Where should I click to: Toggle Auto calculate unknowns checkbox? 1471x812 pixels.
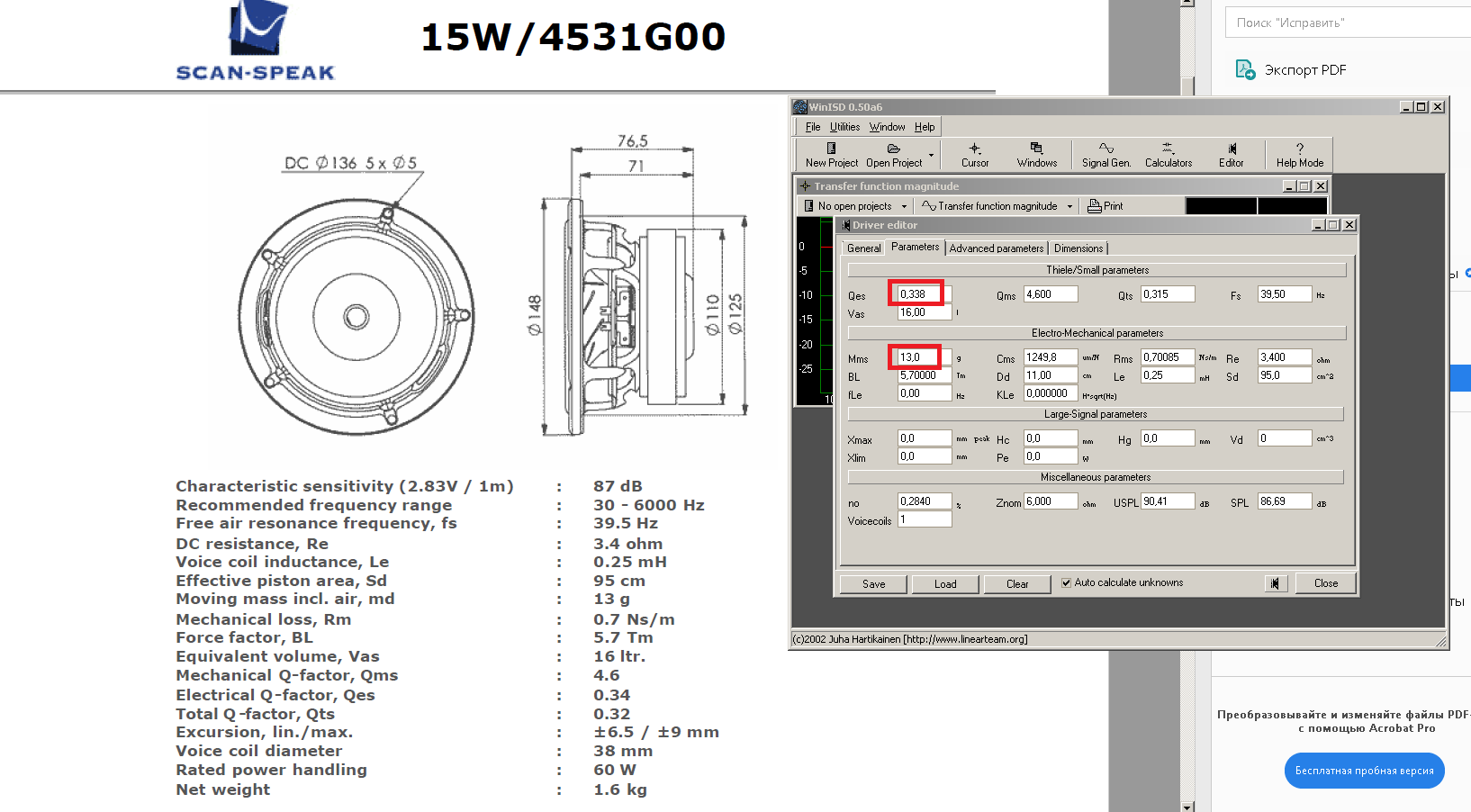(x=1066, y=583)
